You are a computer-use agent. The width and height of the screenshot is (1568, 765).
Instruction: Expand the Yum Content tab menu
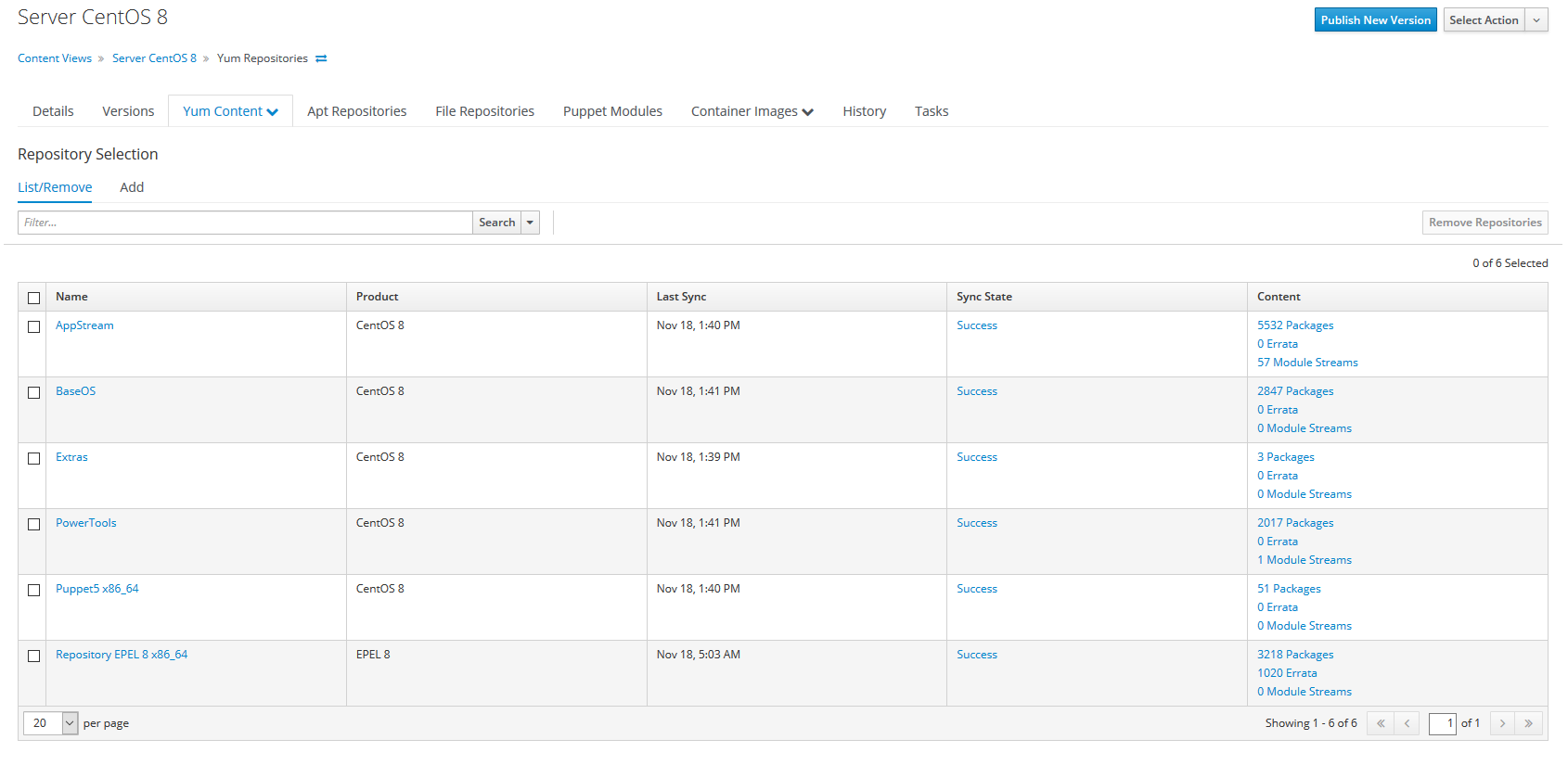click(230, 111)
